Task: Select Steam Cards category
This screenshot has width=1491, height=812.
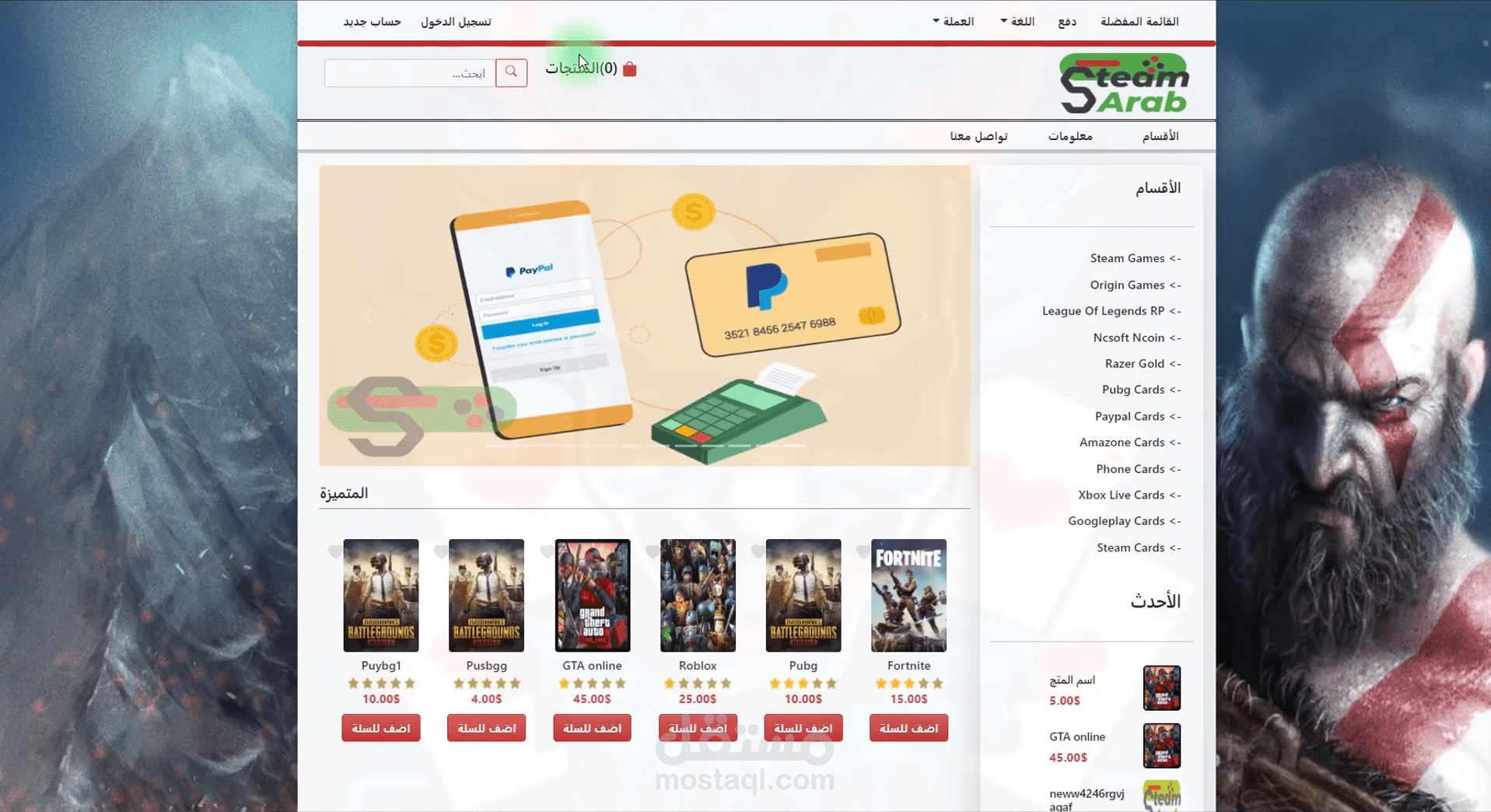Action: (1139, 548)
